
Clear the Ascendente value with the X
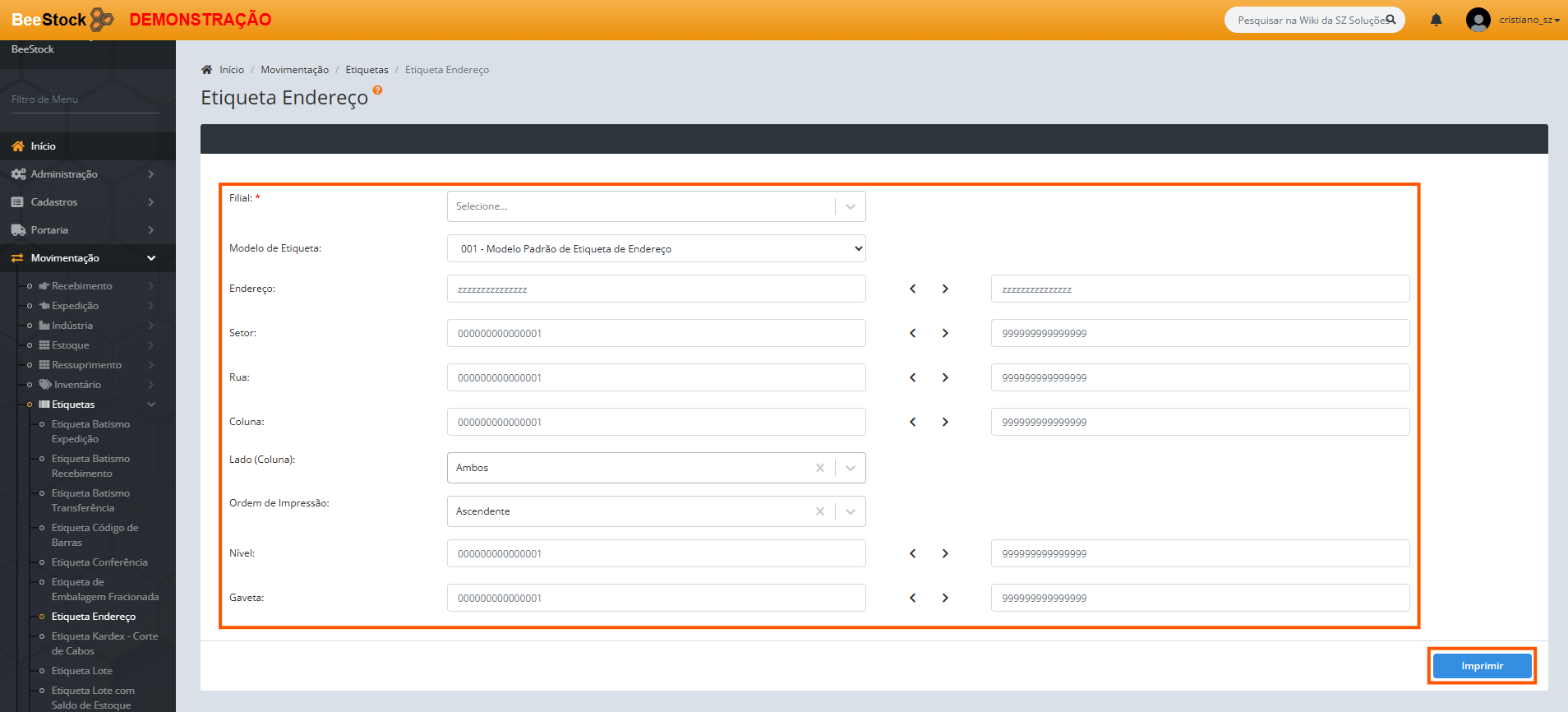(819, 511)
